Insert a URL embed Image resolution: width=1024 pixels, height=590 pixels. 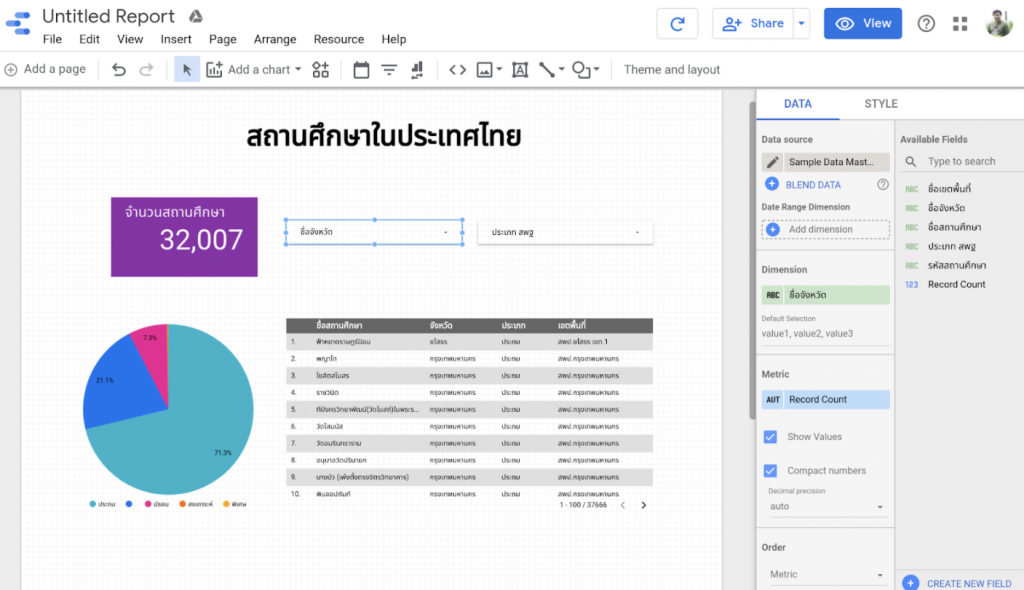coord(457,69)
